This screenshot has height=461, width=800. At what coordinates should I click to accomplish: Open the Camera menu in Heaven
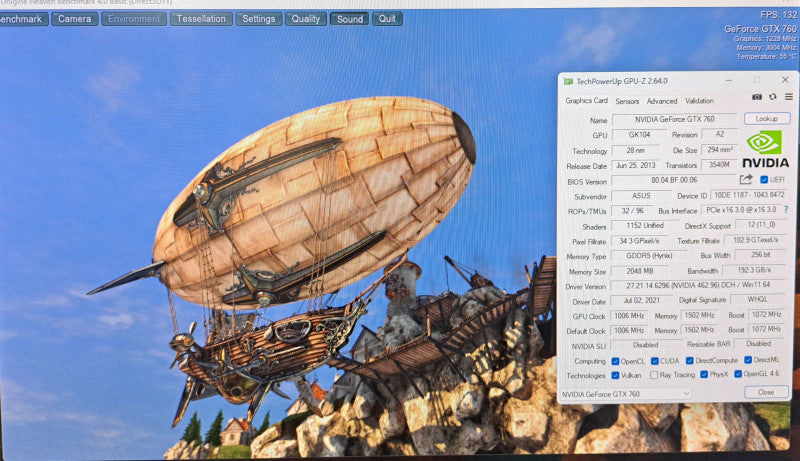(x=74, y=19)
